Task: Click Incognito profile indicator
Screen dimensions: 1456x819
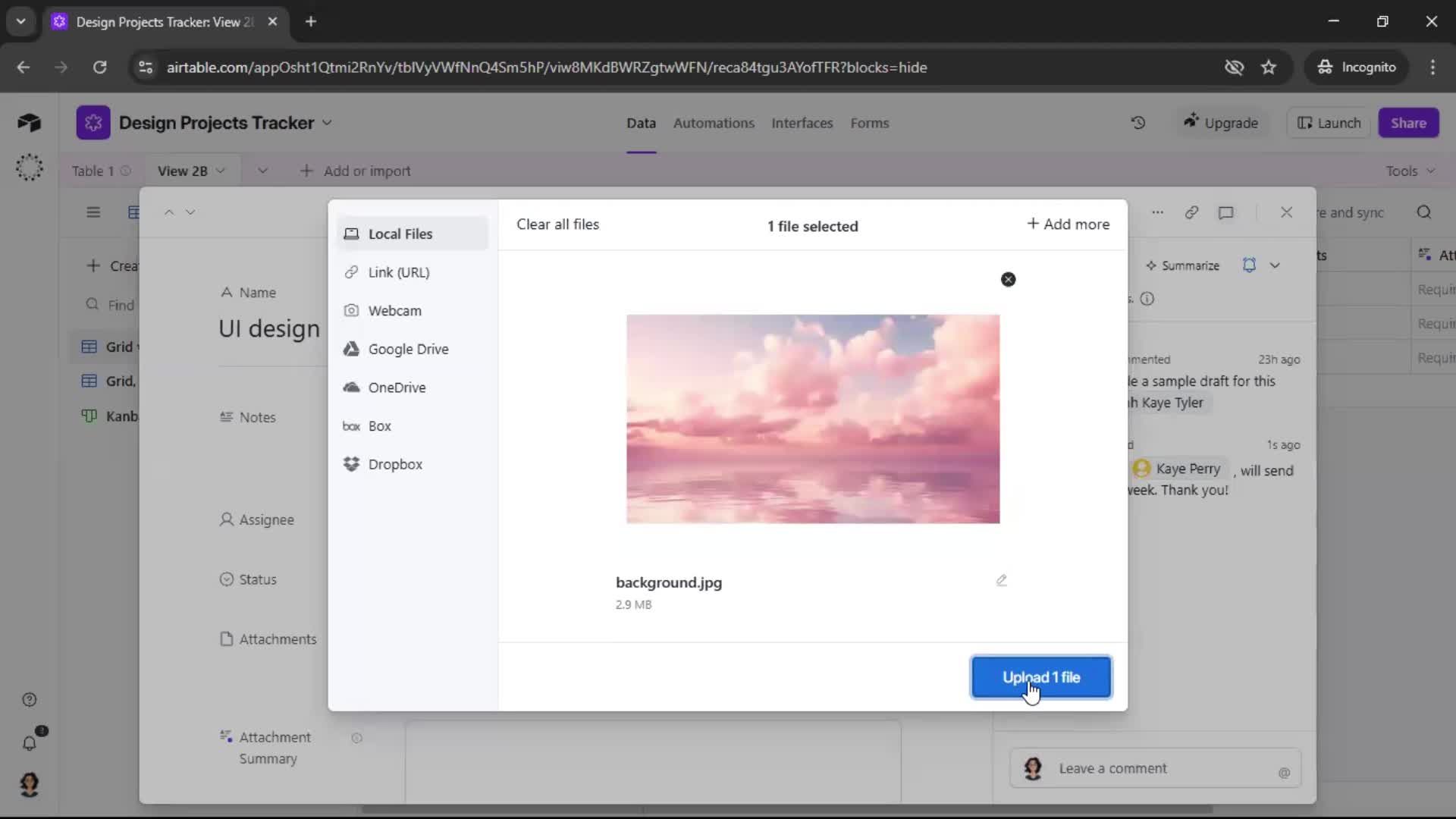Action: click(1357, 67)
